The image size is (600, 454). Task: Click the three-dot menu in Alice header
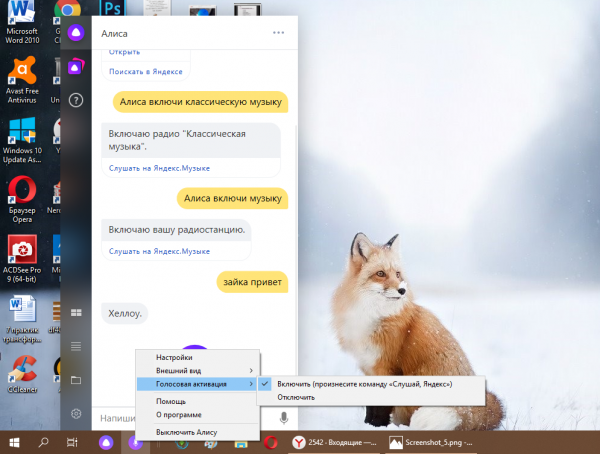click(278, 33)
